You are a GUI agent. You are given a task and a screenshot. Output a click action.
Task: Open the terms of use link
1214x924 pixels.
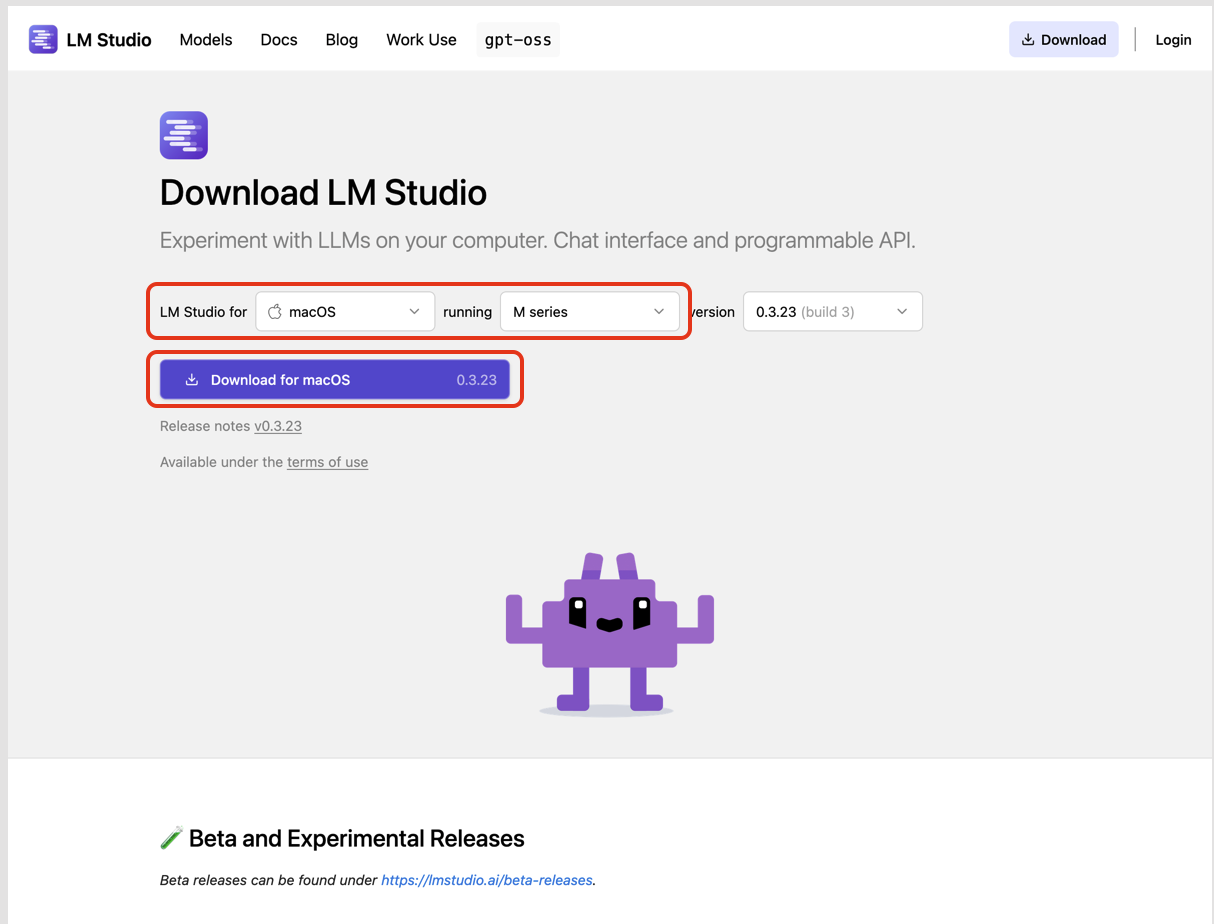(327, 462)
